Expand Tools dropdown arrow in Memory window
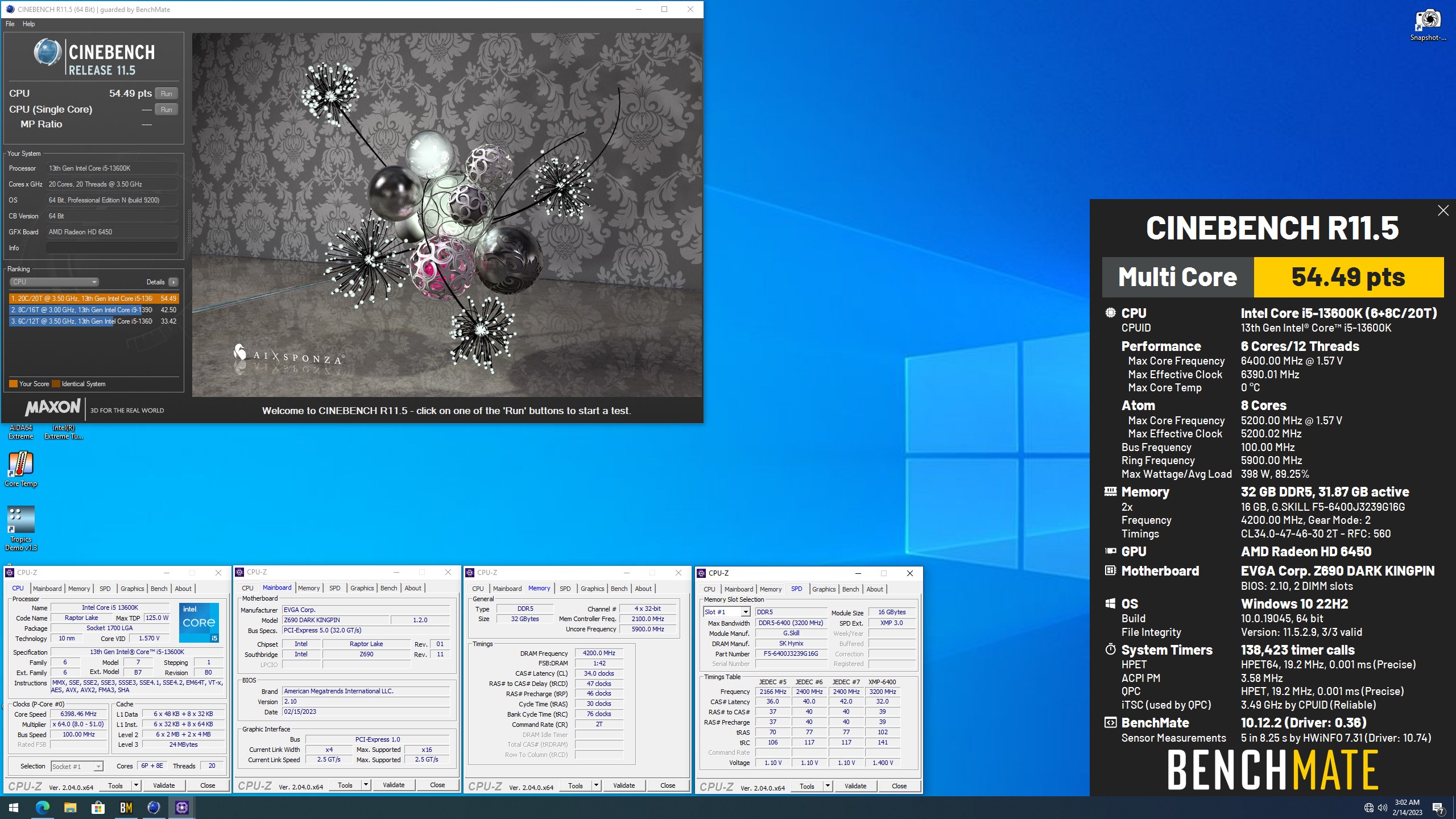Viewport: 1456px width, 819px height. tap(596, 785)
